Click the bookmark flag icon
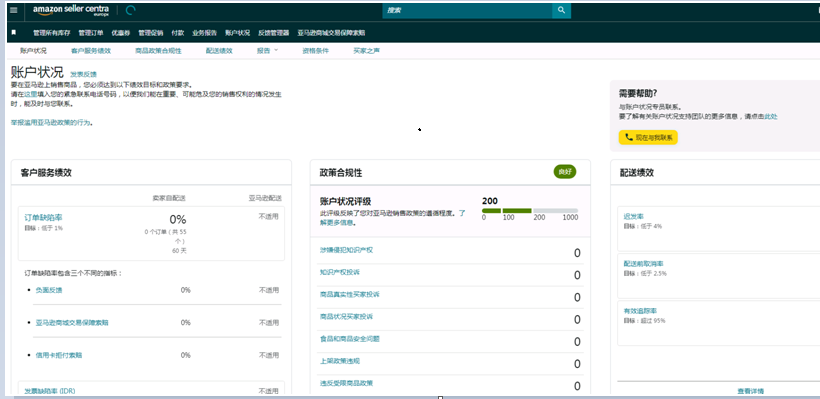820x399 pixels. click(14, 32)
